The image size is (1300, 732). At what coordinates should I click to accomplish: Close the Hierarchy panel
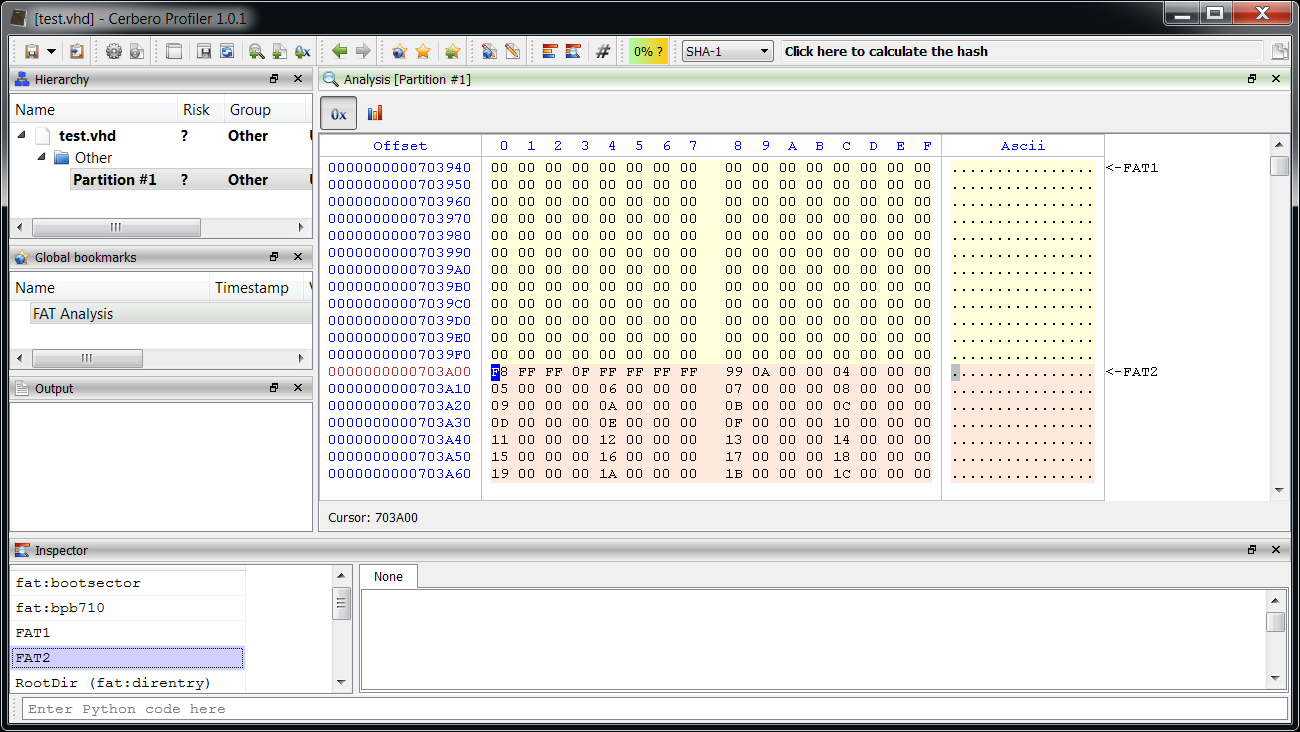coord(297,79)
